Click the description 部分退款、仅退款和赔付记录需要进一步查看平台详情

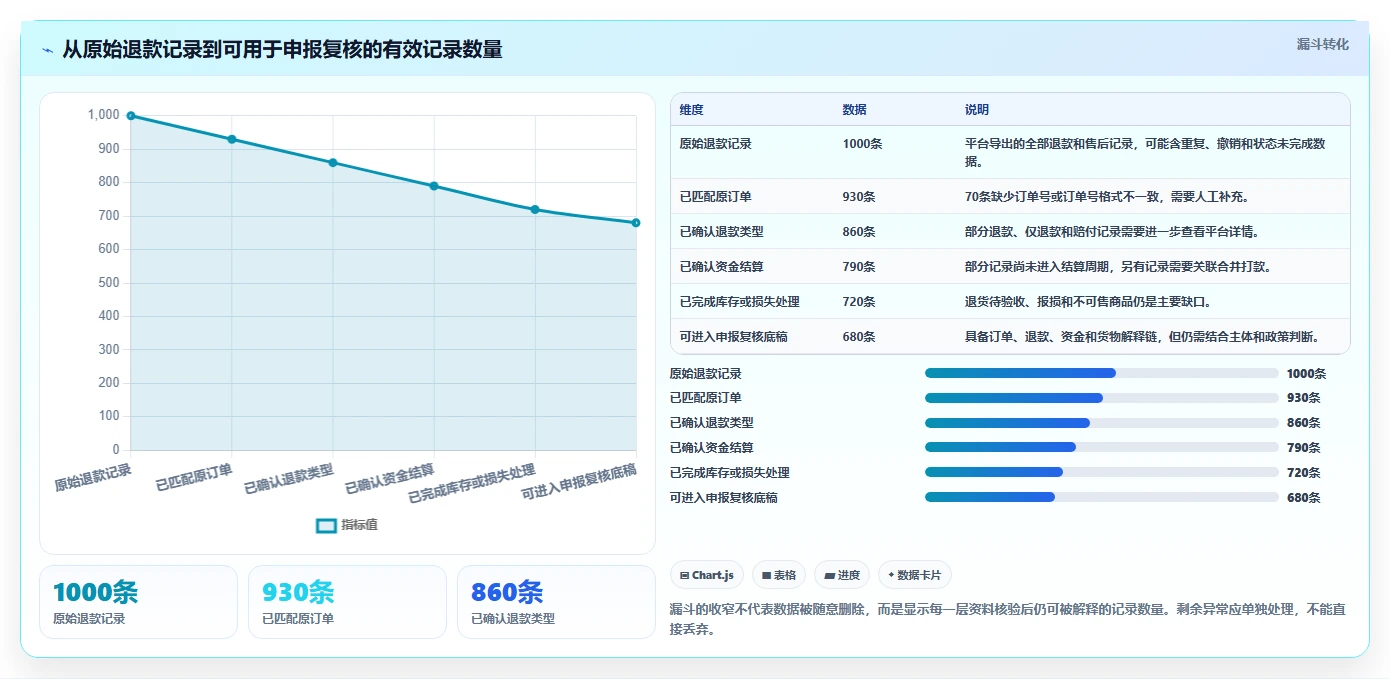pos(1112,232)
